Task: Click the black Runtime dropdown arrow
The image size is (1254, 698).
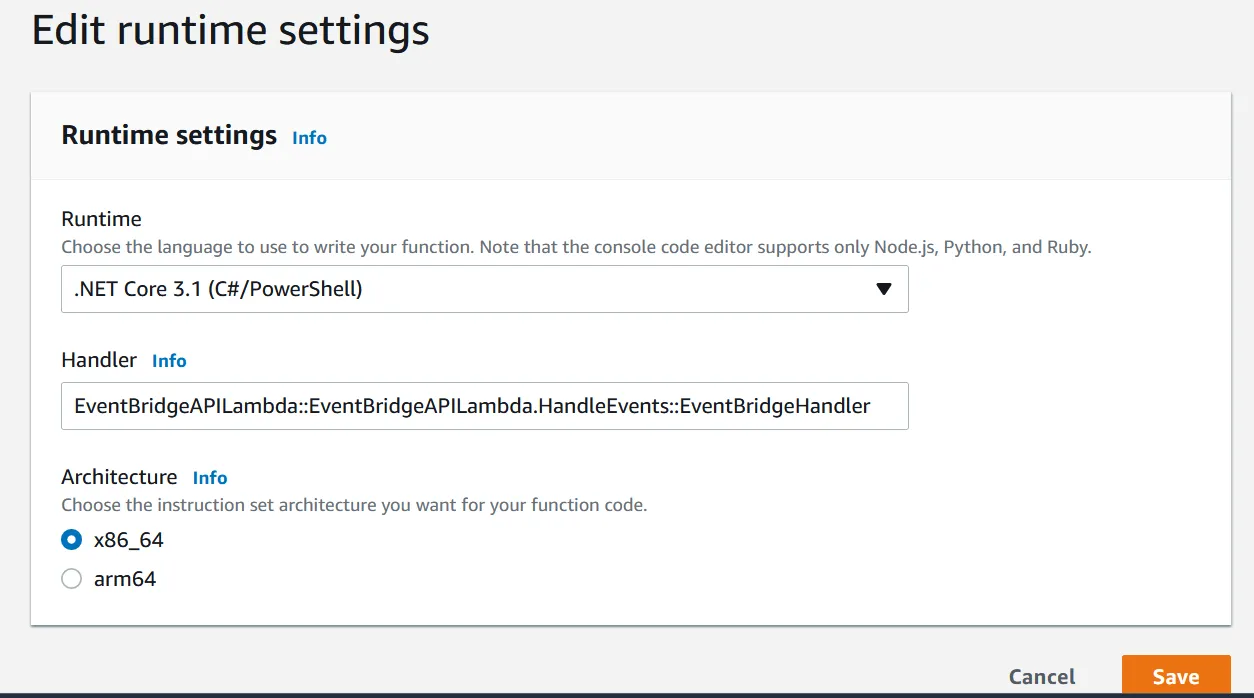Action: pos(883,289)
